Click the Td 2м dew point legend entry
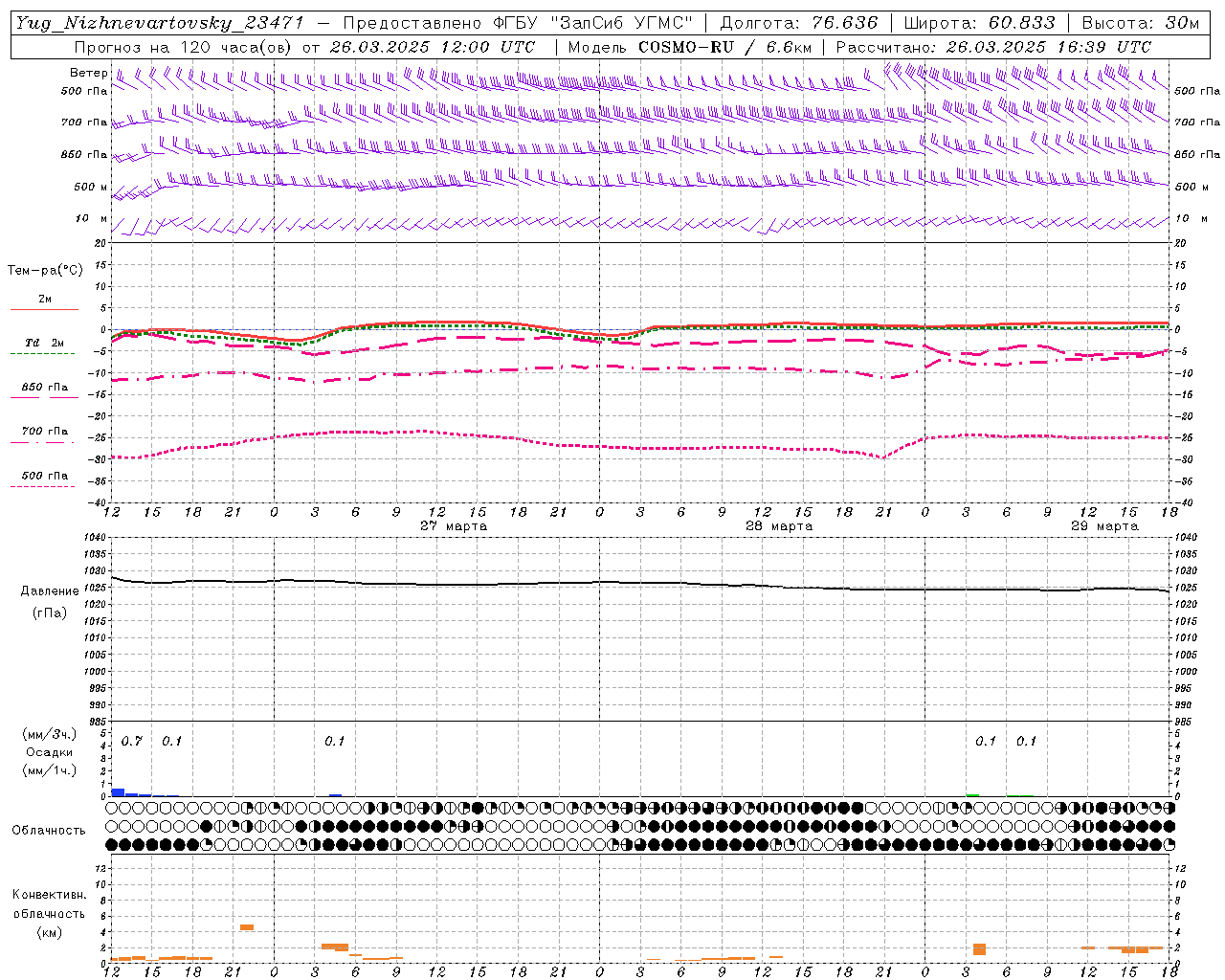This screenshot has height=980, width=1225. click(44, 343)
